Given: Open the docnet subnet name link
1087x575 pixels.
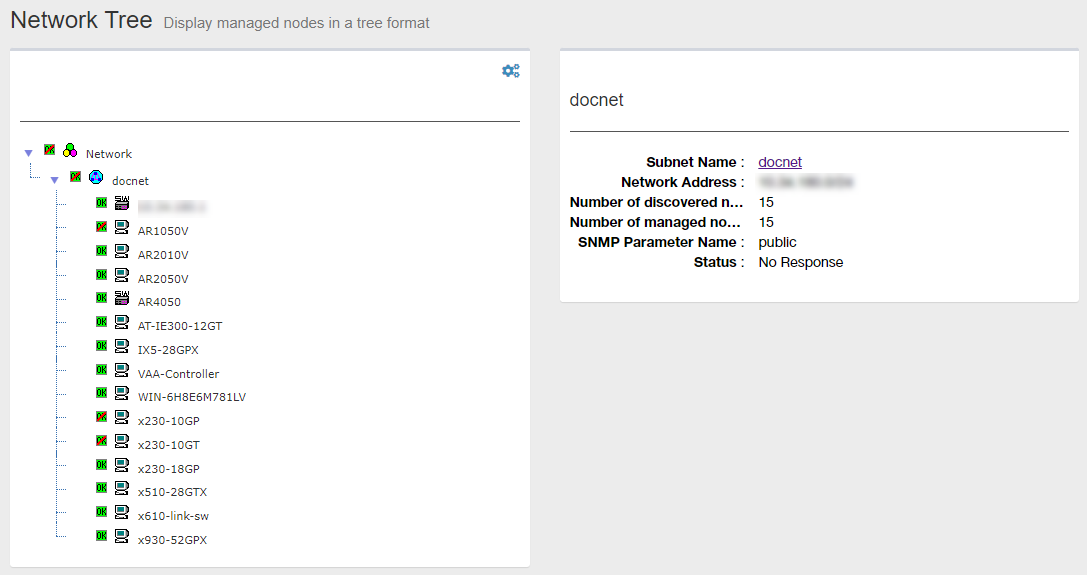Looking at the screenshot, I should click(779, 162).
